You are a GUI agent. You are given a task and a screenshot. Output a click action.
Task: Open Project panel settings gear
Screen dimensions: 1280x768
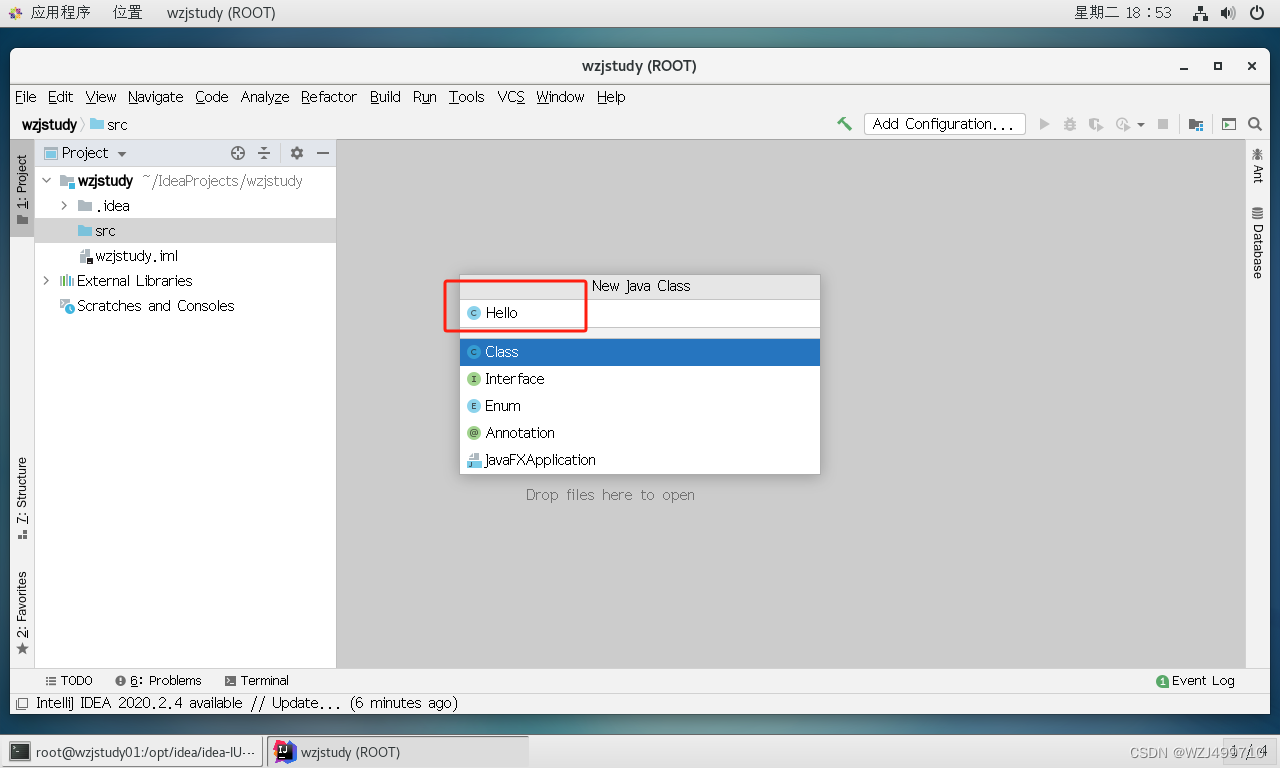tap(297, 153)
